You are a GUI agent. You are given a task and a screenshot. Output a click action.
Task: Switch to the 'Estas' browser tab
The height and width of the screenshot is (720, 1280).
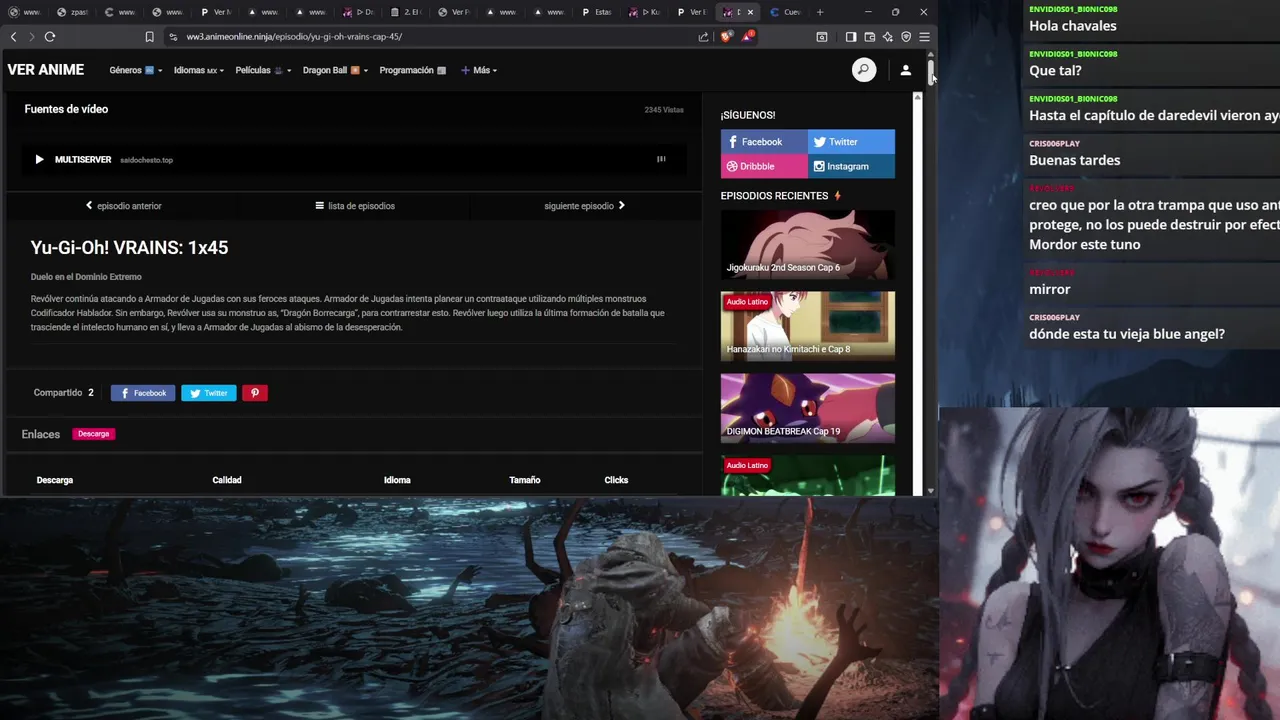tap(596, 12)
